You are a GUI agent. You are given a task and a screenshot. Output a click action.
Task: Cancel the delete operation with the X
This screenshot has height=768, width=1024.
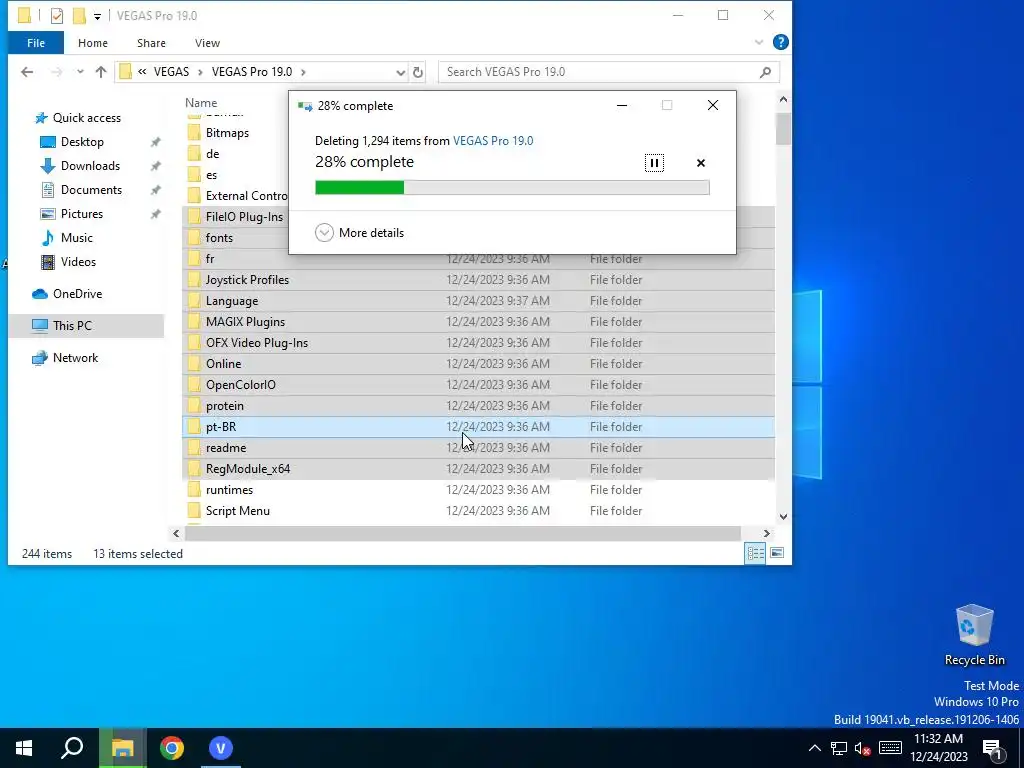701,163
